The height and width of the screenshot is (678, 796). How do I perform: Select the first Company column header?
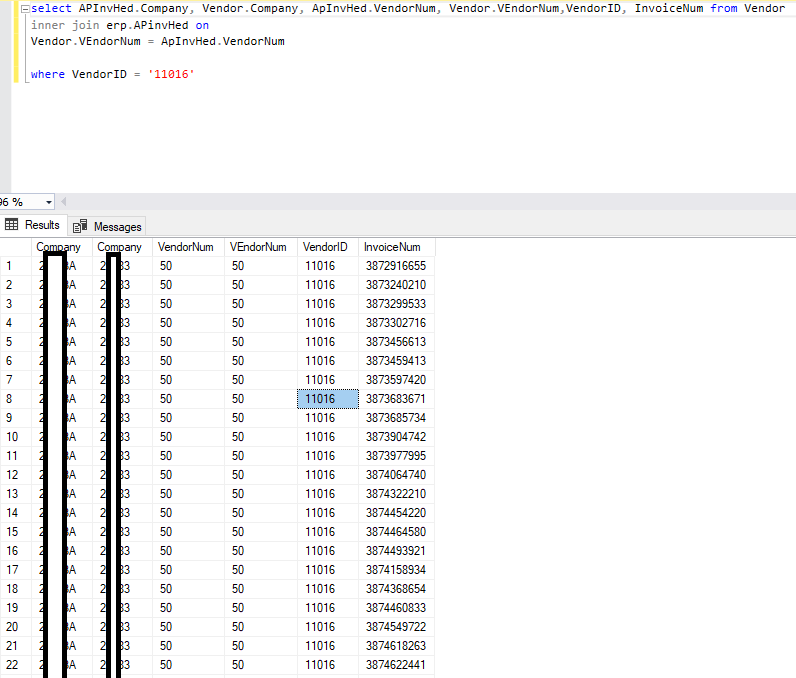pyautogui.click(x=58, y=247)
